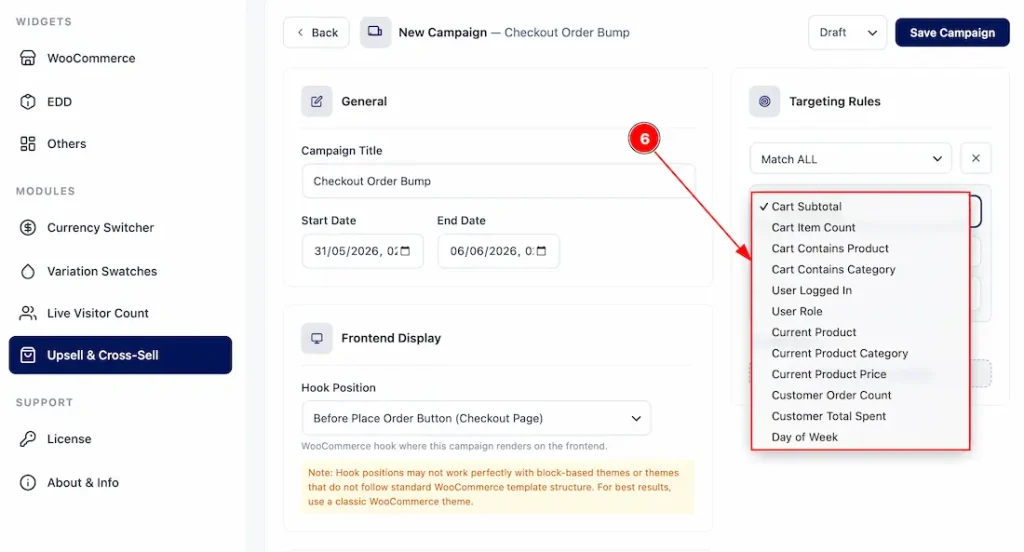Select Cart Item Count option
1024x552 pixels.
[861, 227]
